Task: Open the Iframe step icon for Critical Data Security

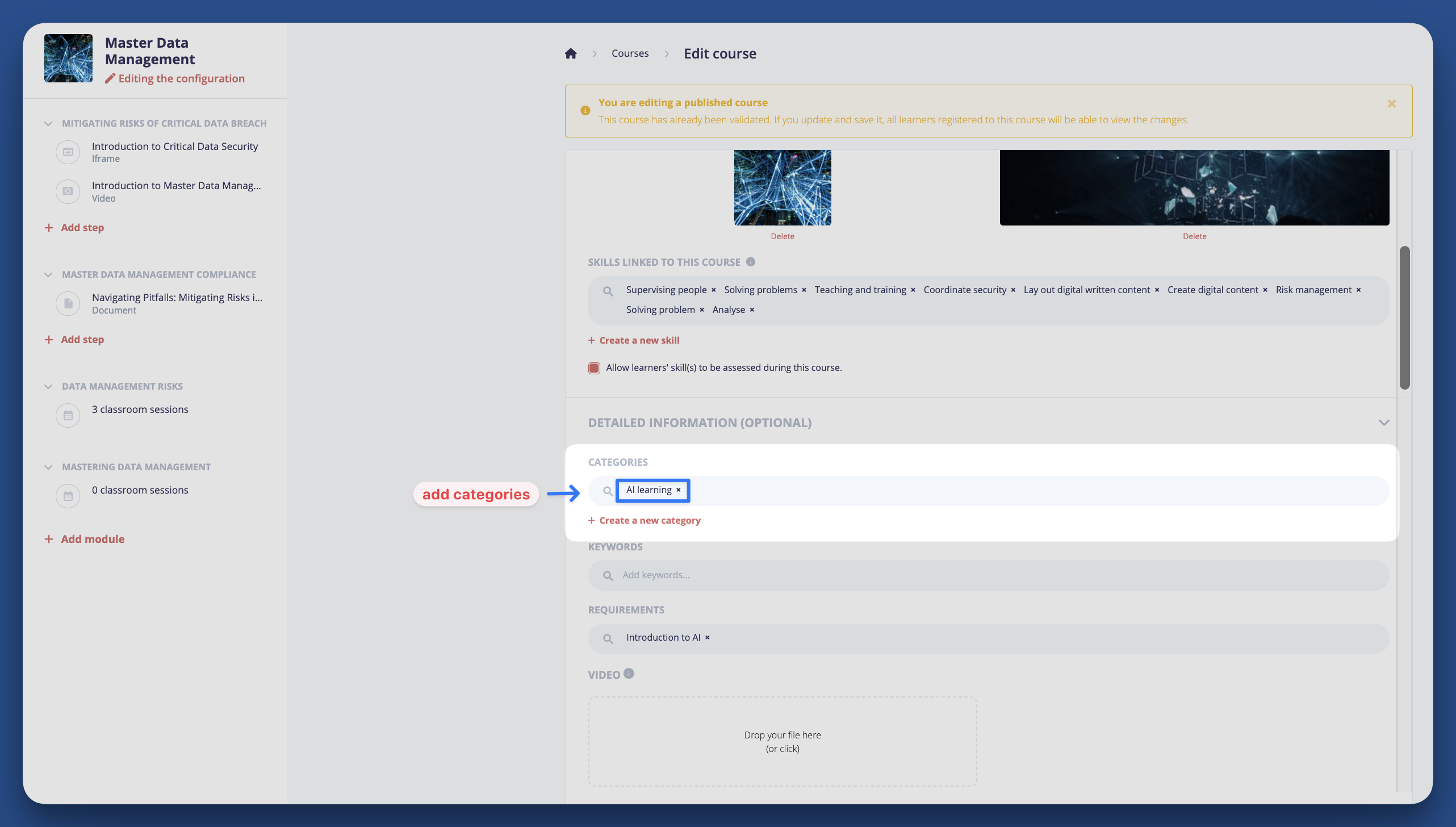Action: (x=68, y=152)
